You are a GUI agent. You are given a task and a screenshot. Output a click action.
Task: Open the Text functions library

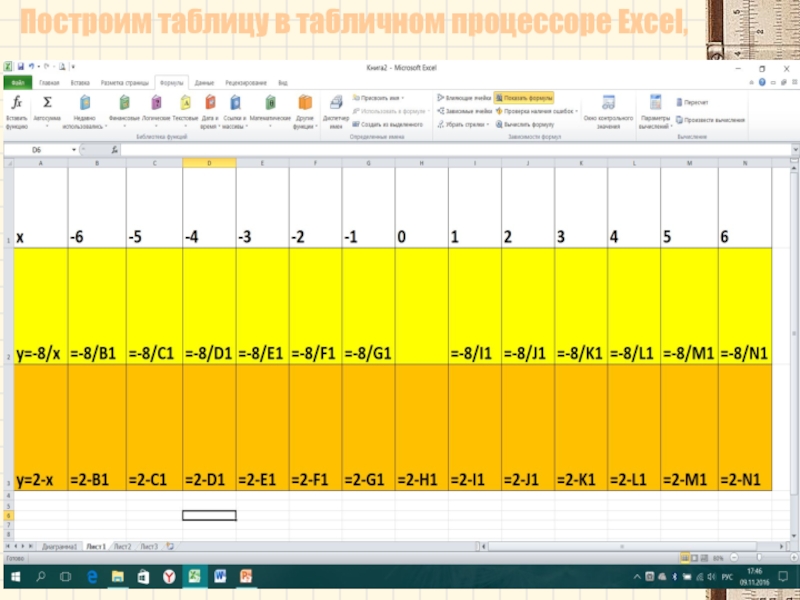pyautogui.click(x=185, y=108)
